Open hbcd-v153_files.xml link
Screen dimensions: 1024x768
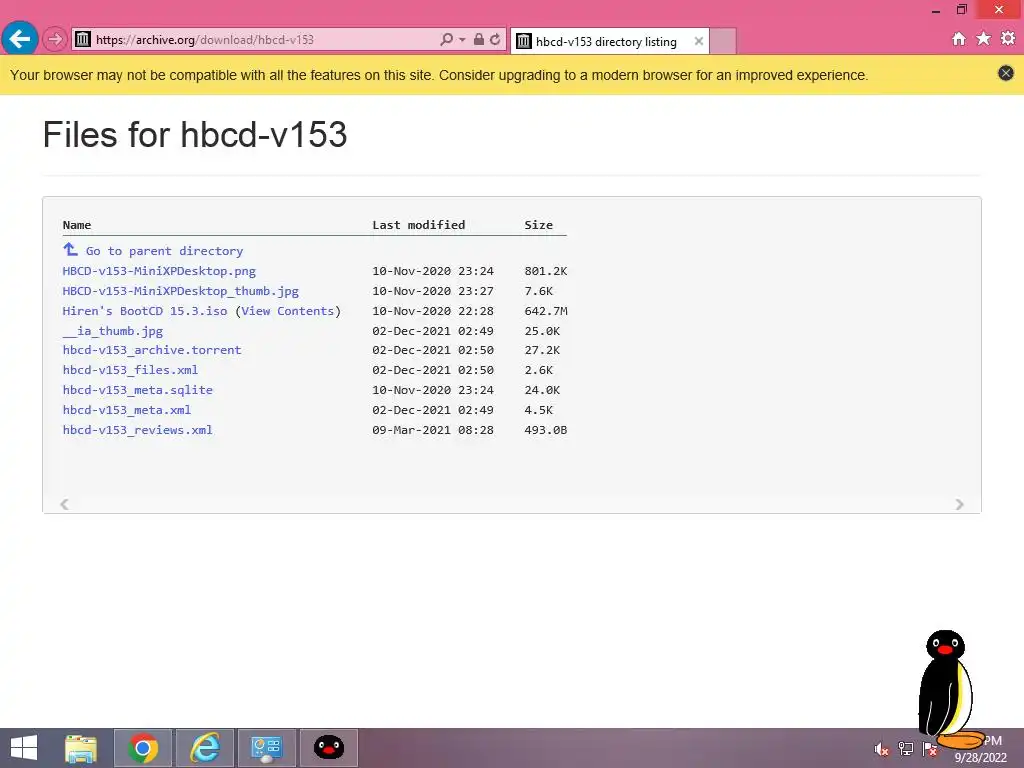pos(130,370)
